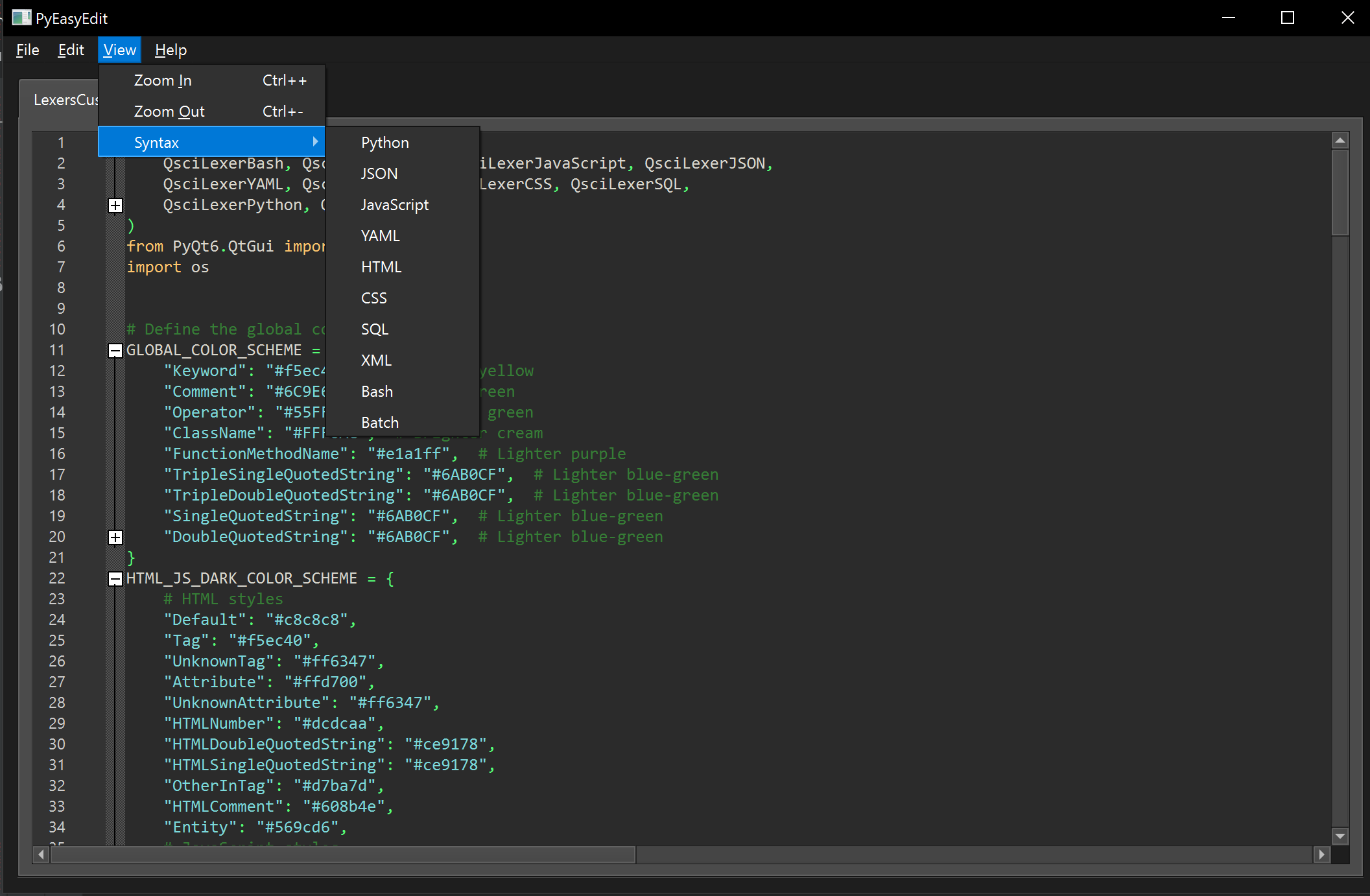Viewport: 1370px width, 896px height.
Task: Apply HTML syntax mode
Action: coord(381,266)
